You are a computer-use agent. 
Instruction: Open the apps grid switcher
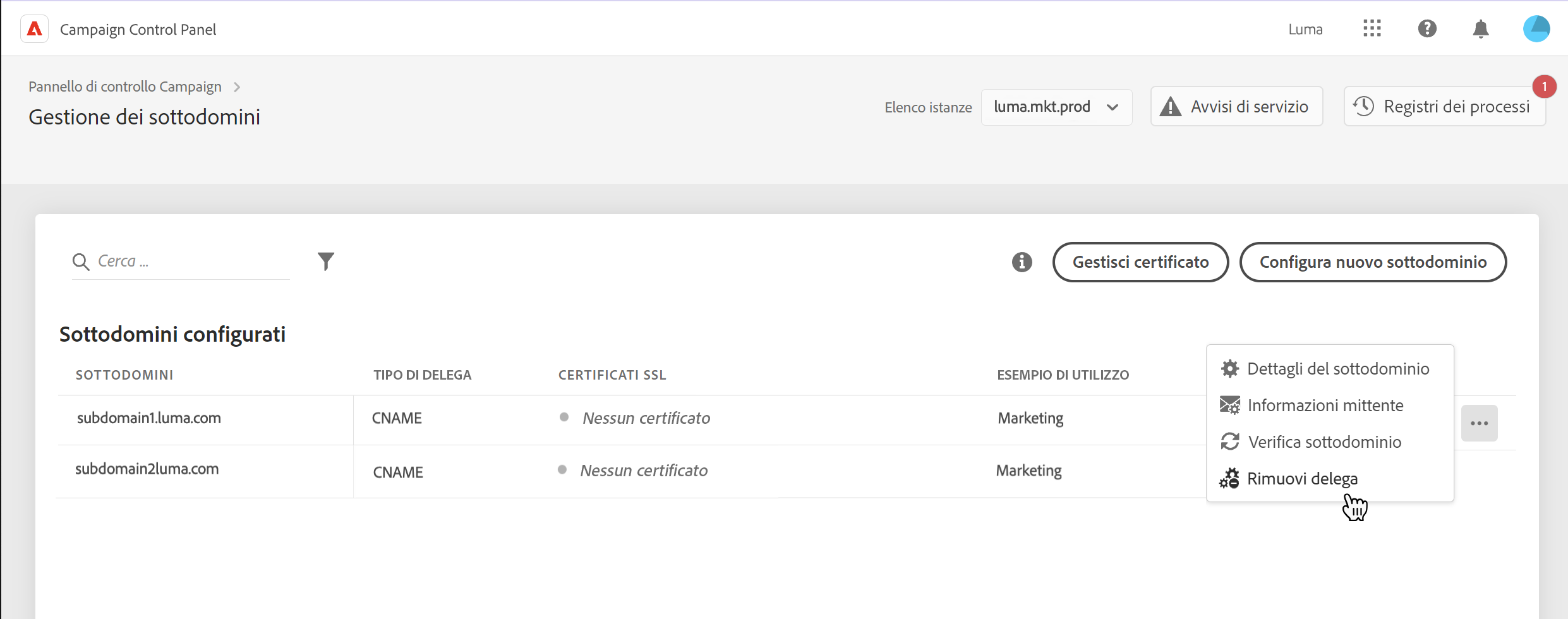click(1372, 28)
